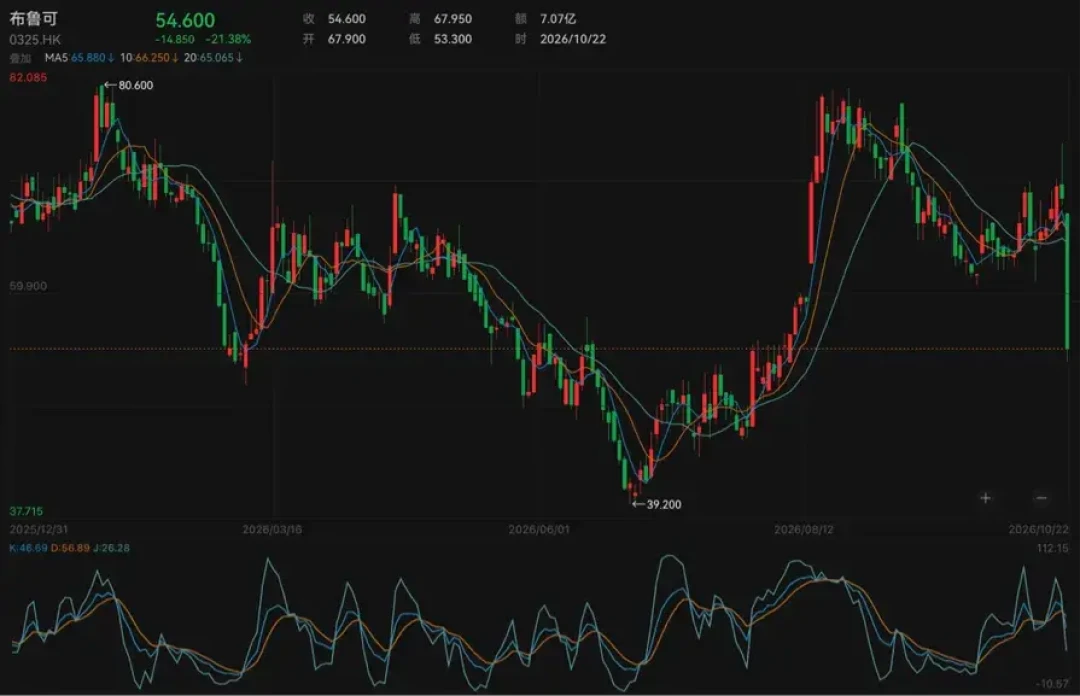Click the period high marker 80.600

[136, 85]
